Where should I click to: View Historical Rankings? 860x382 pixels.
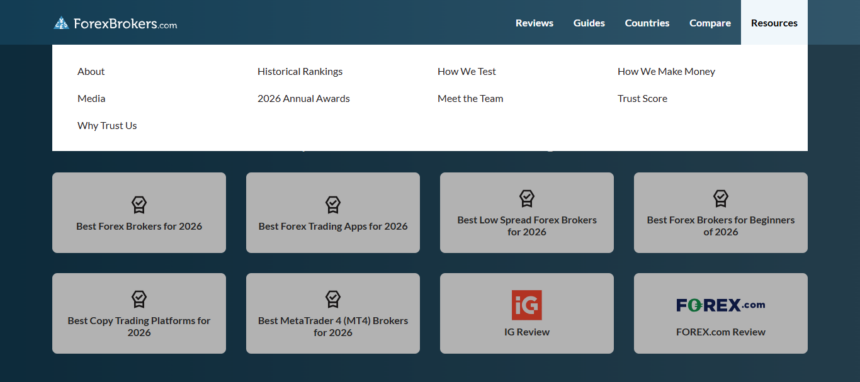[x=300, y=71]
